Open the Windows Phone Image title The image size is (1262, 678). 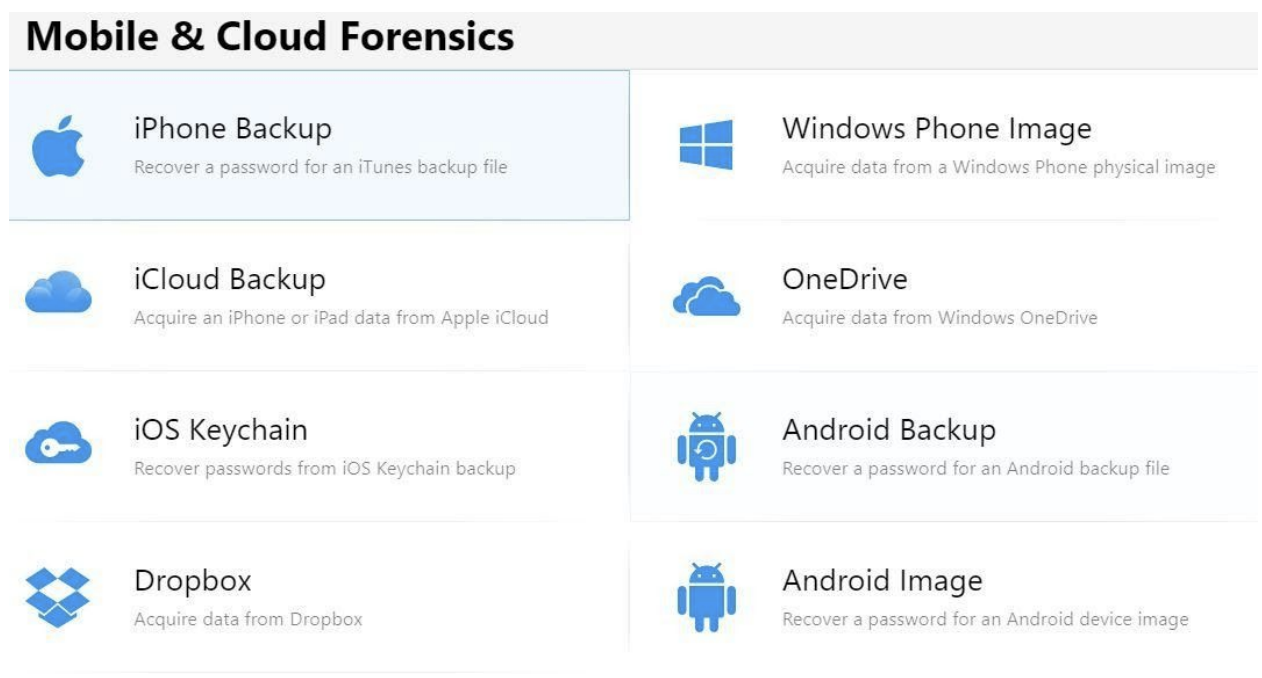coord(936,129)
